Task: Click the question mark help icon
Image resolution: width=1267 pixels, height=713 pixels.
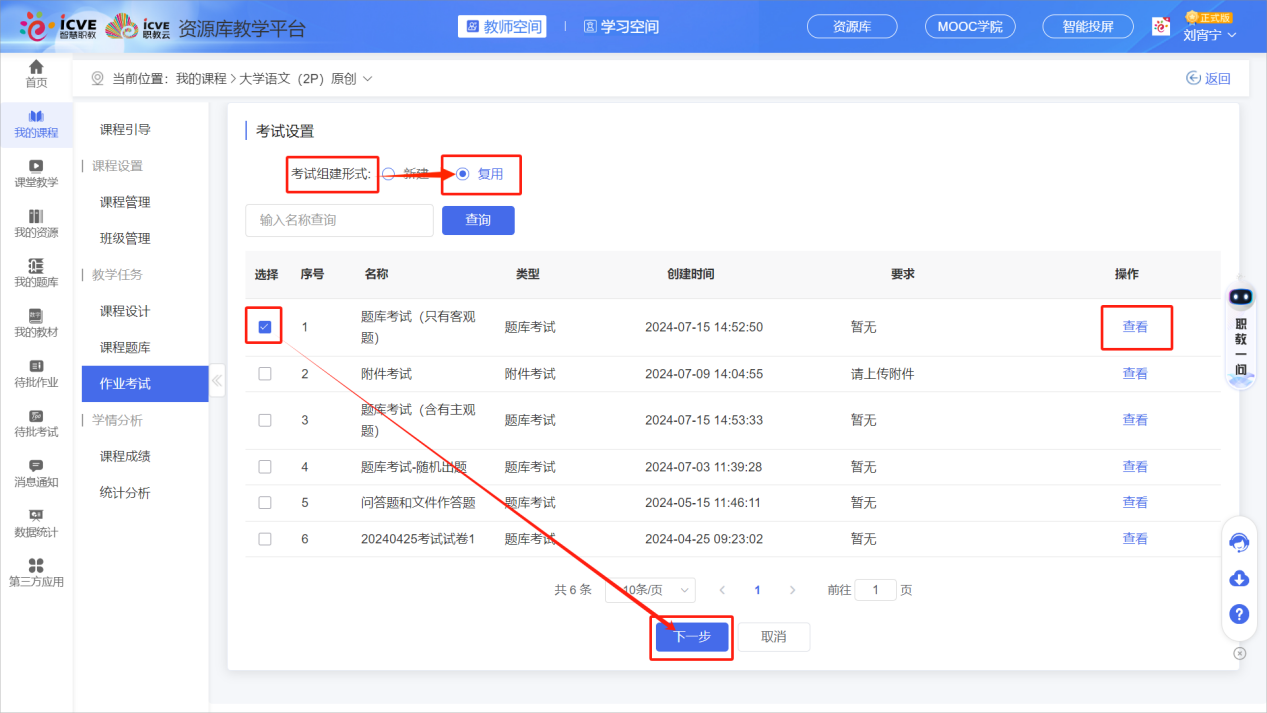Action: [x=1239, y=614]
